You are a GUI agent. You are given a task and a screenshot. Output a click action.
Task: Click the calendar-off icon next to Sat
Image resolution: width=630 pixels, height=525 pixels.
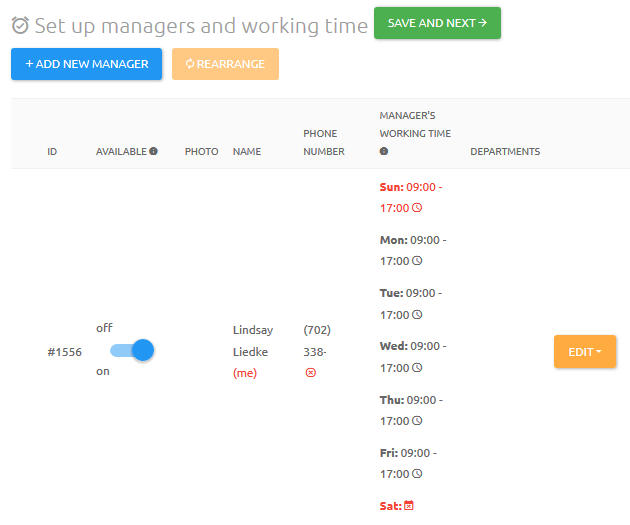(409, 505)
